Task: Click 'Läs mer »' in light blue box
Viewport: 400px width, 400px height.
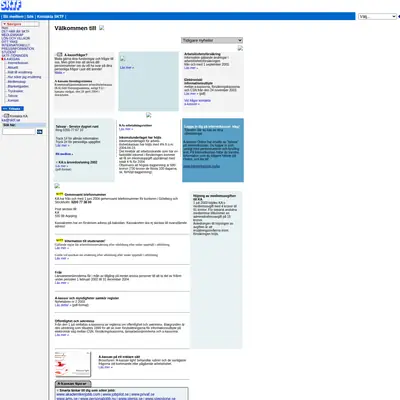Action: [x=127, y=68]
